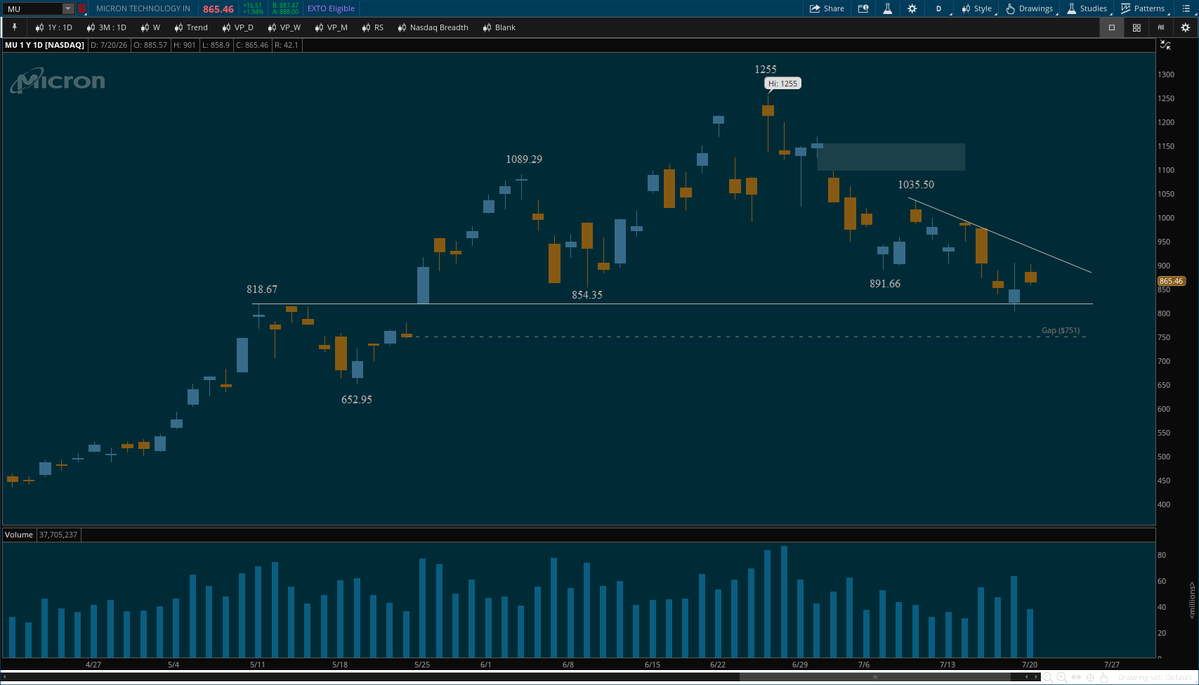Switch to single chart layout

1112,28
